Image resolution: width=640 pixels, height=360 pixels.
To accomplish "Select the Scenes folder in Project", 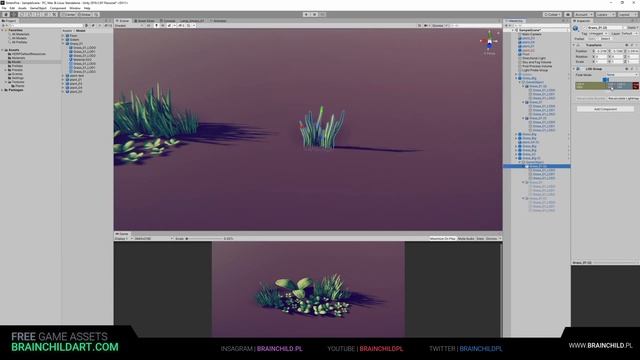I will [17, 74].
